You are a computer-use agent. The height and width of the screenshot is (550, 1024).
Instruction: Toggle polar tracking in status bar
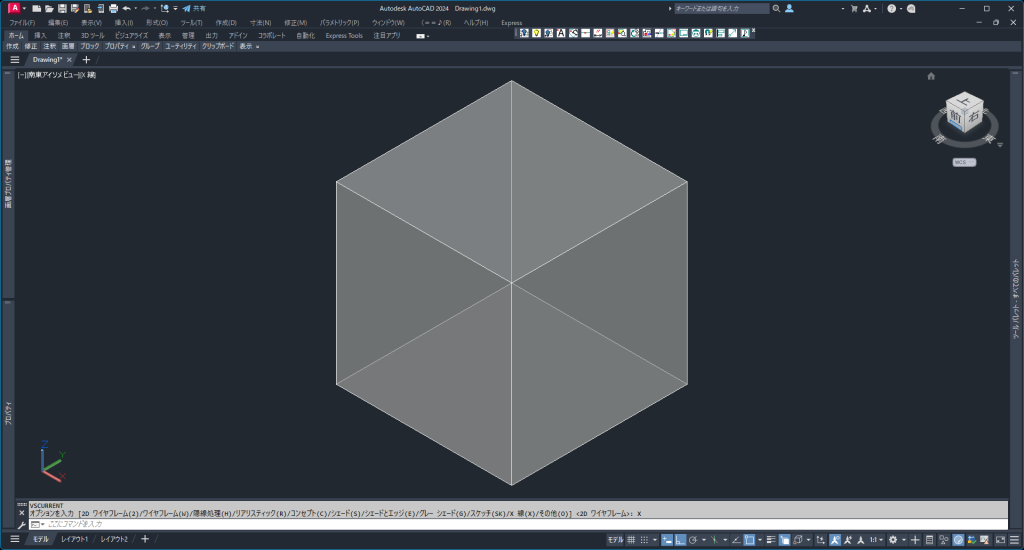(x=695, y=540)
